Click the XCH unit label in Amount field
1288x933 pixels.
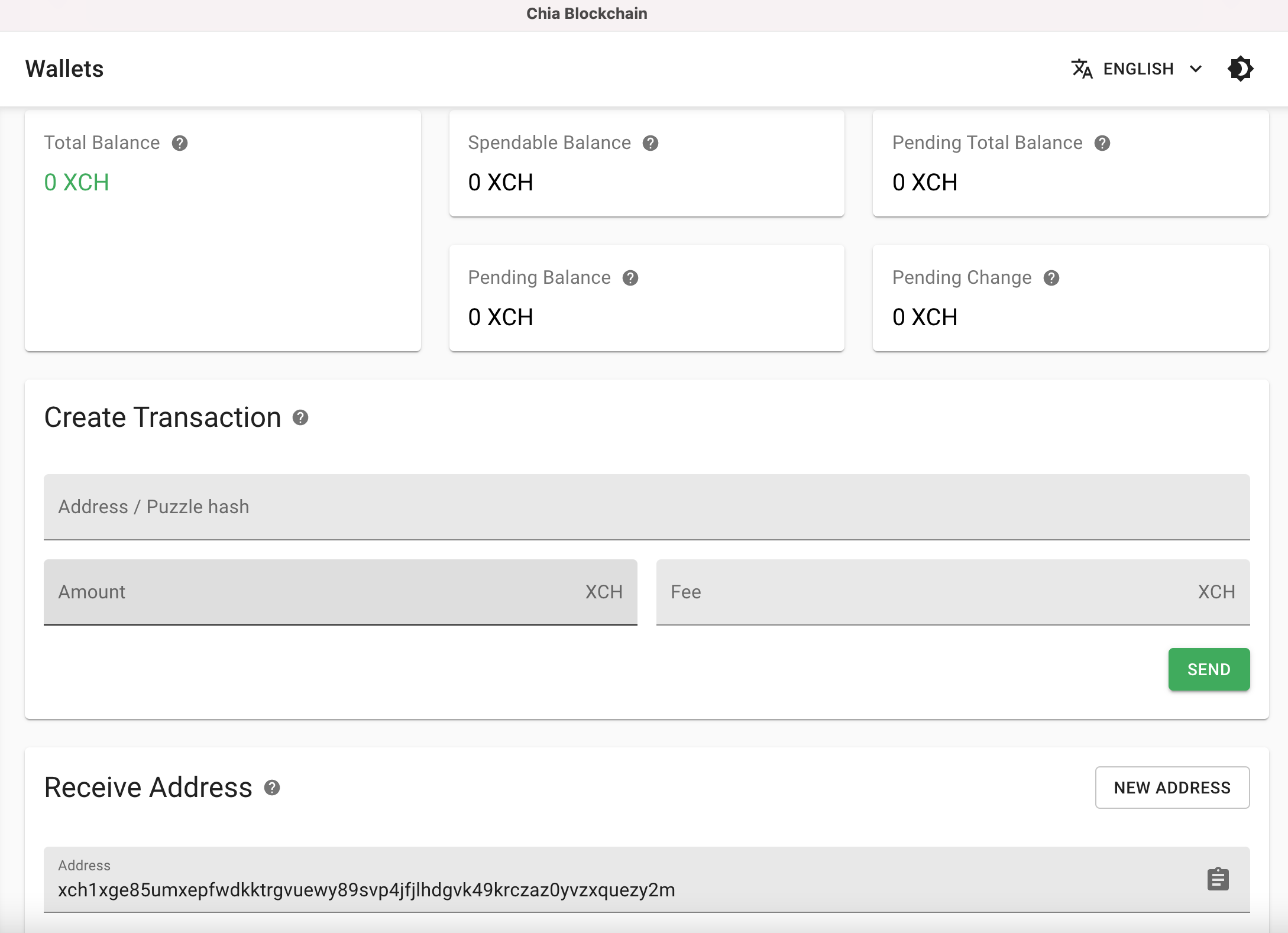[x=604, y=592]
